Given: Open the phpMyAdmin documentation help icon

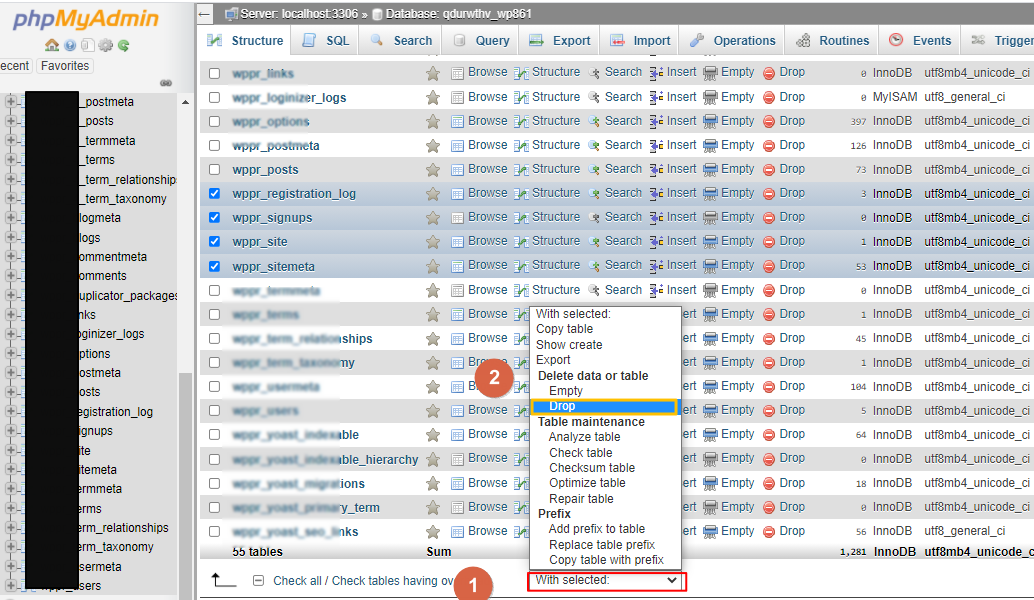Looking at the screenshot, I should 70,45.
